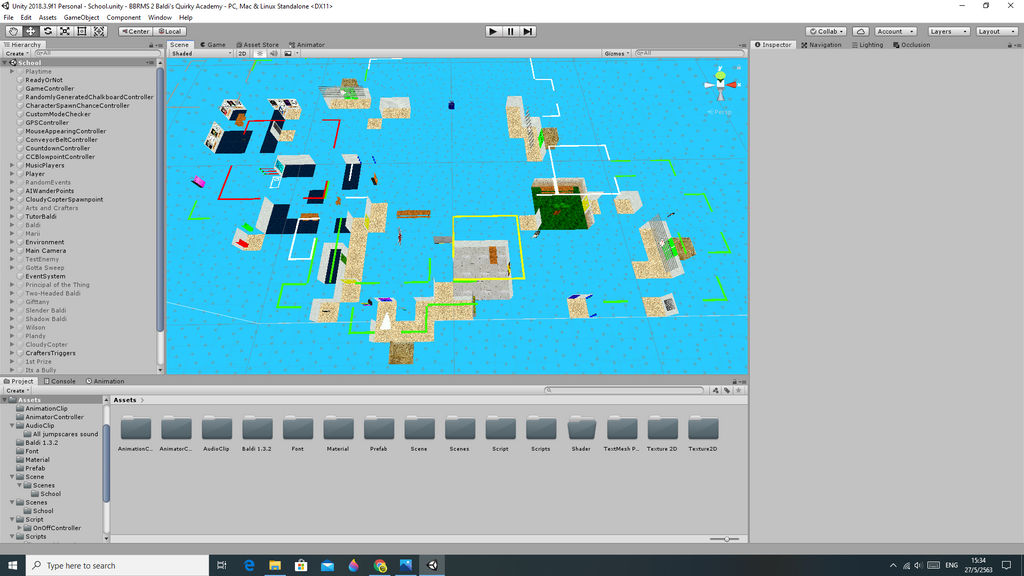
Task: Select the Hand tool in the toolbar
Action: (x=13, y=31)
